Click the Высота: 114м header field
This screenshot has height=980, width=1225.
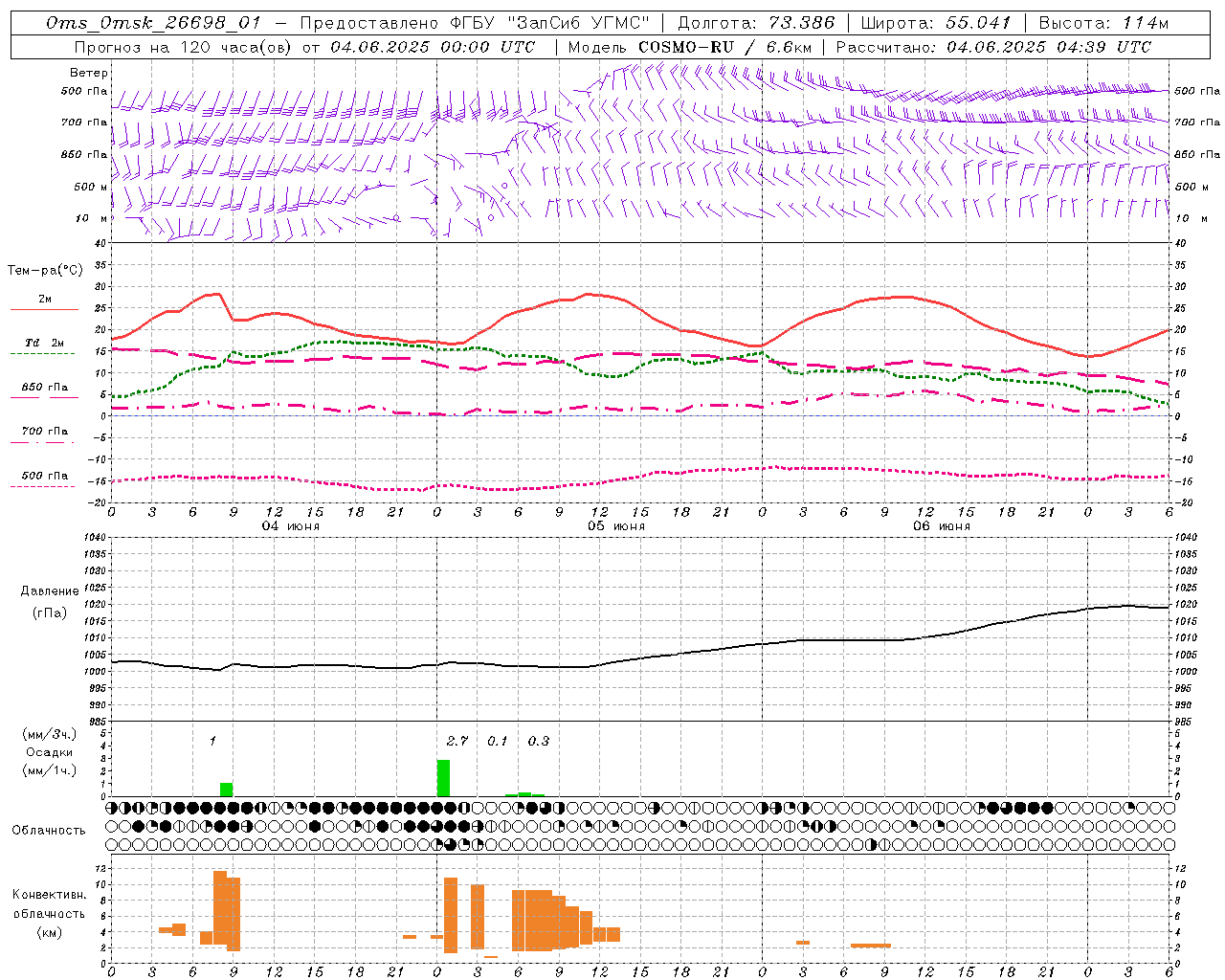(1103, 23)
